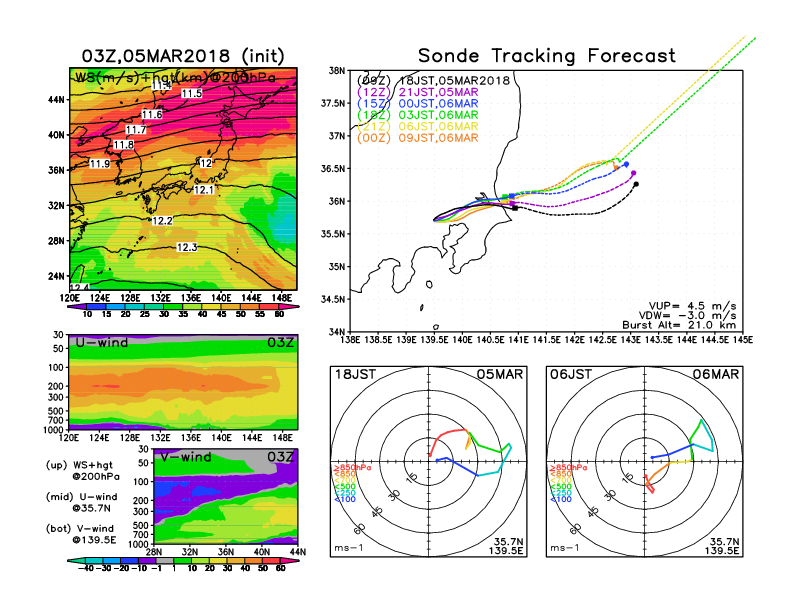Click the black landing dot of 09Z track
Viewport: 792px width, 612px height.
pos(636,184)
